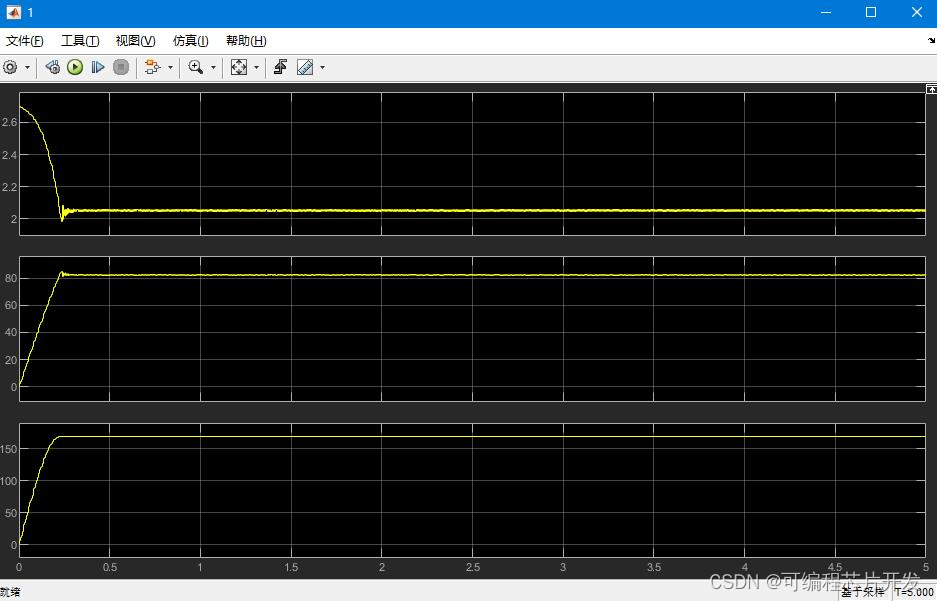Open the 仿真(I) menu
The image size is (937, 601).
click(x=191, y=41)
